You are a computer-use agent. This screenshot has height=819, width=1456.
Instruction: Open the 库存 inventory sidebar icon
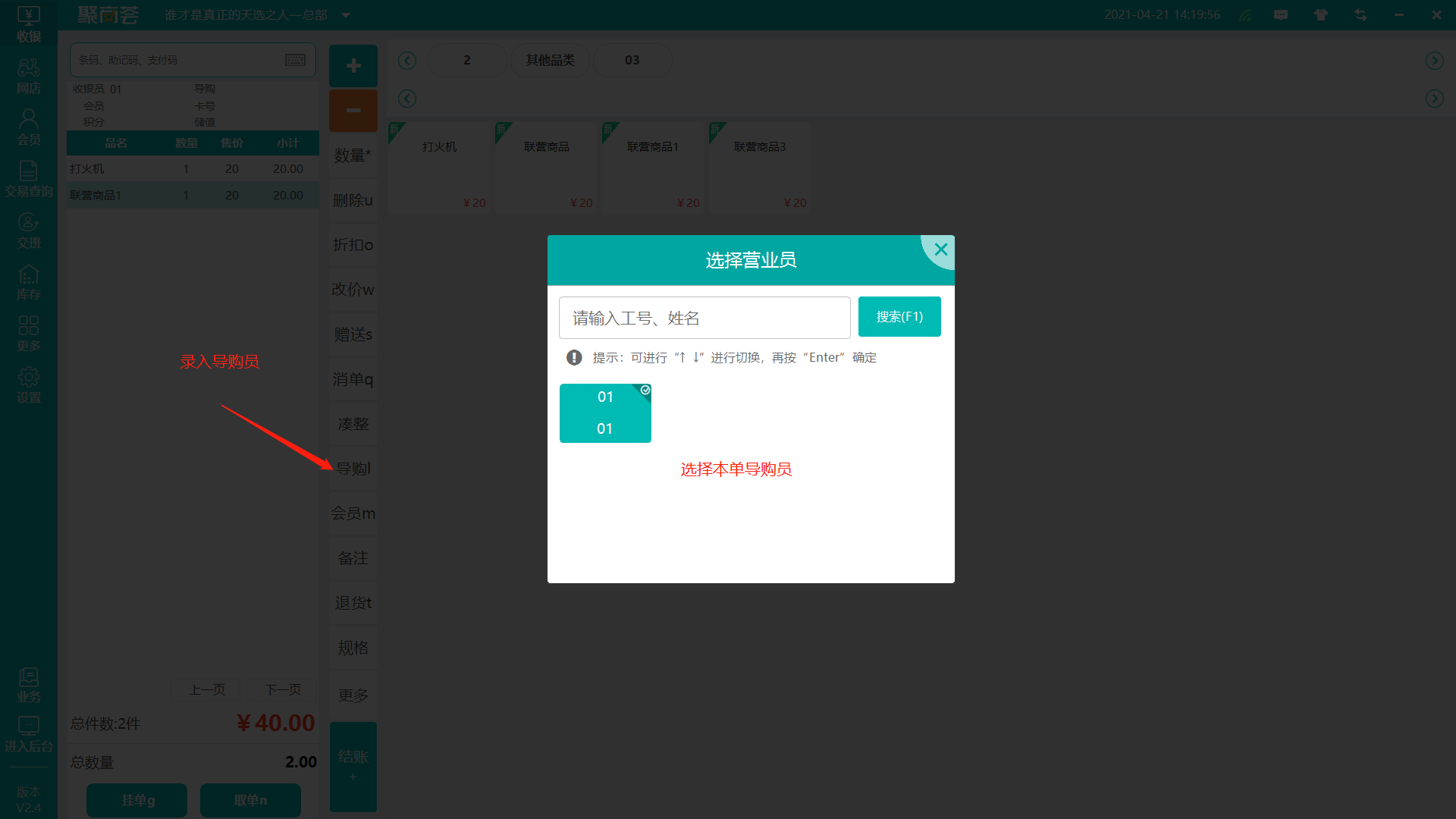click(x=29, y=282)
